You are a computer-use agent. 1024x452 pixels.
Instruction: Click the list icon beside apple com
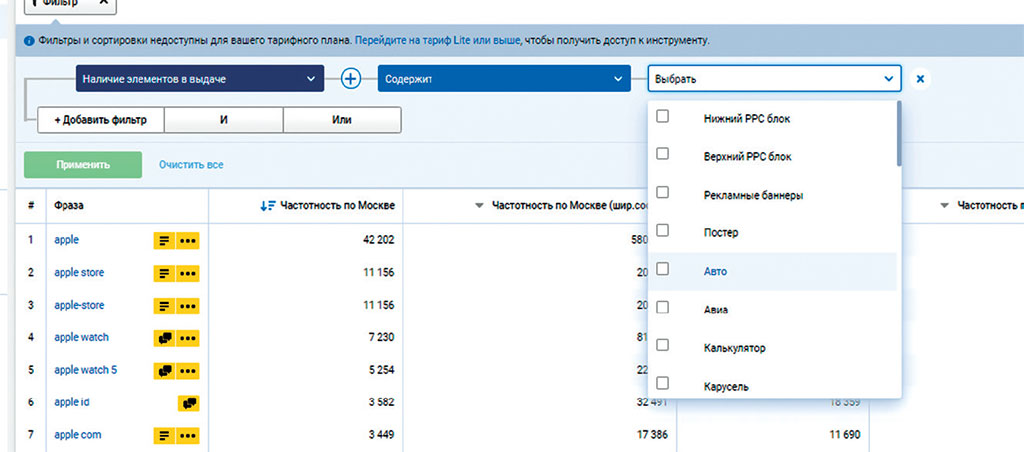(x=163, y=435)
